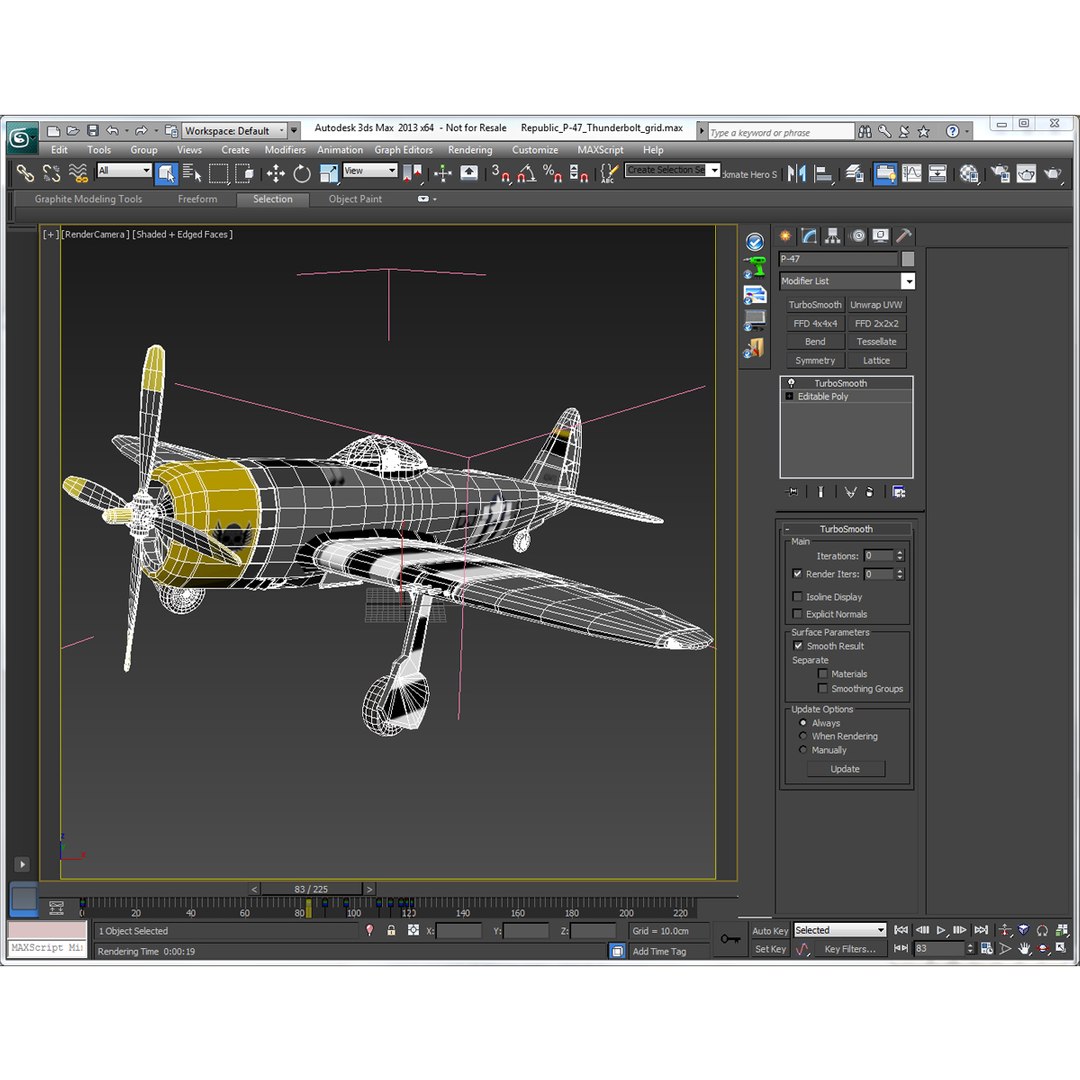This screenshot has width=1080, height=1080.
Task: Open the Graph Editors menu
Action: point(404,149)
